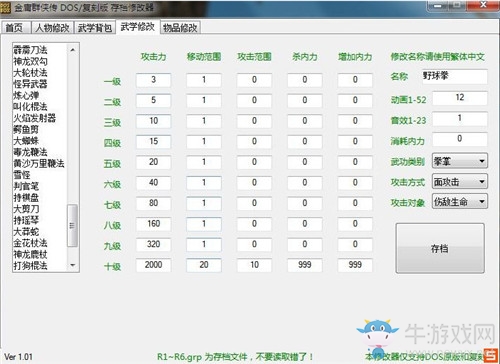The image size is (500, 364).
Task: Open the 攻击对象 dropdown
Action: coord(459,201)
